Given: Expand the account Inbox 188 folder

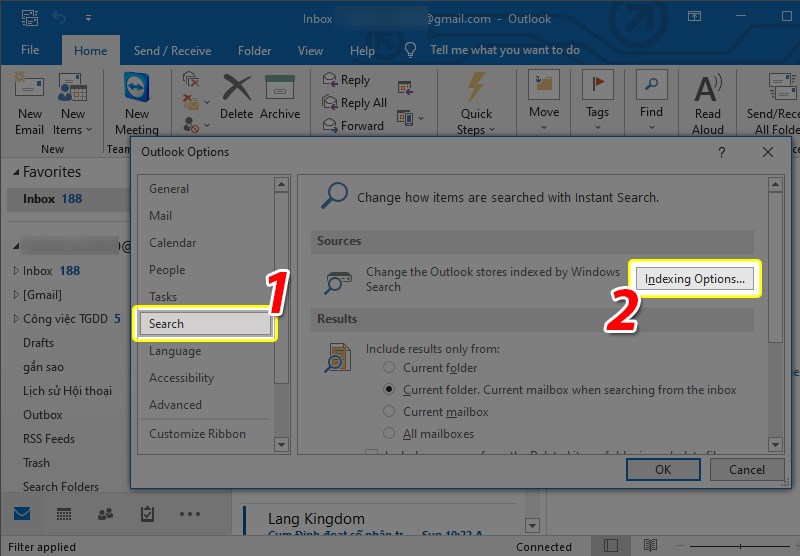Looking at the screenshot, I should click(16, 270).
